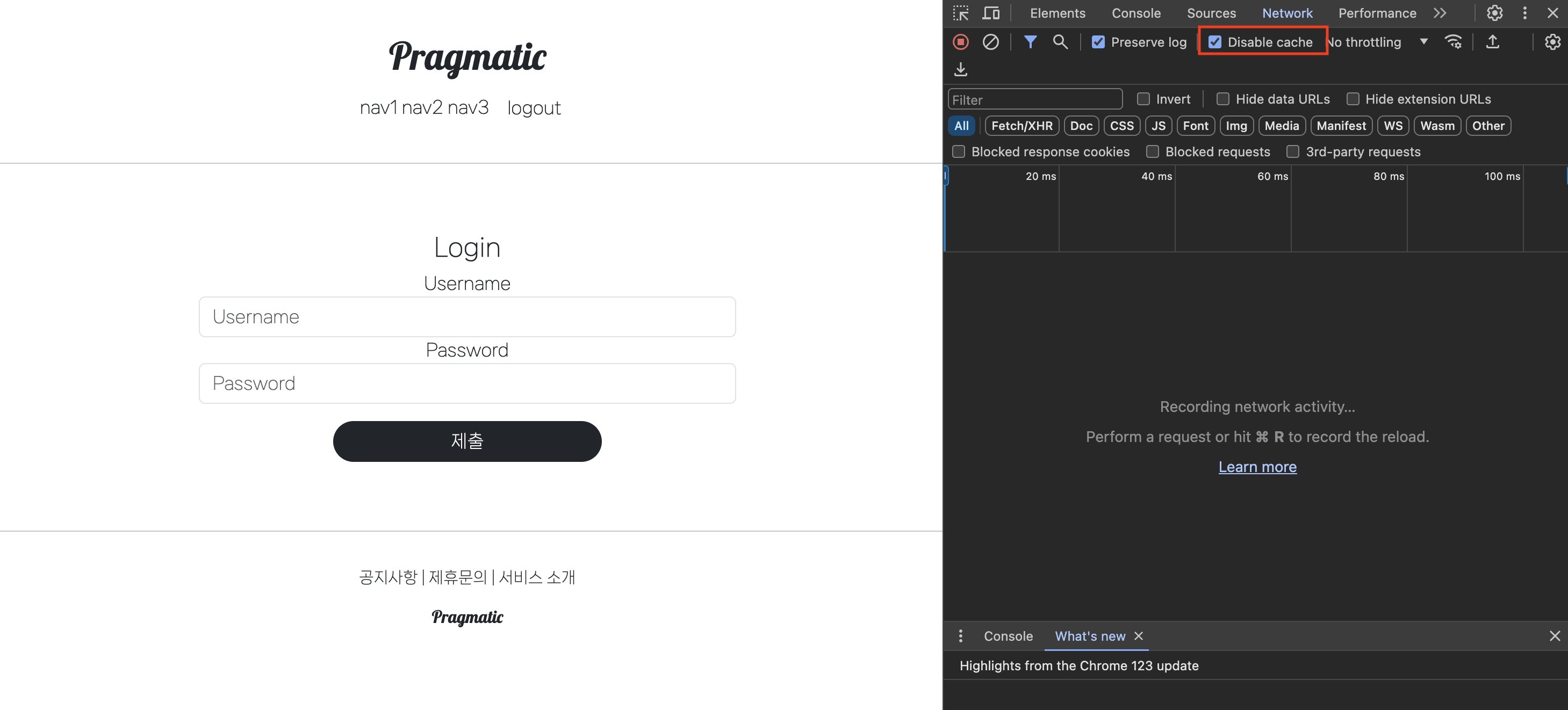Click the 제출 submit button
This screenshot has width=1568, height=710.
(x=467, y=441)
